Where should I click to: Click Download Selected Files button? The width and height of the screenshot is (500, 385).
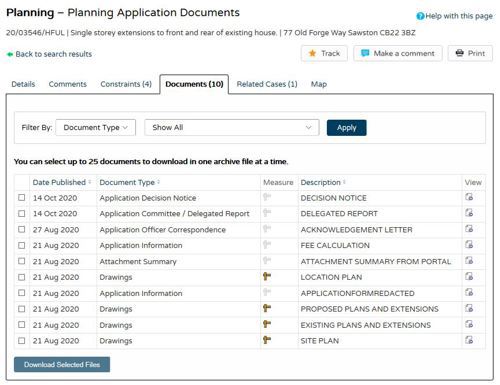(62, 365)
